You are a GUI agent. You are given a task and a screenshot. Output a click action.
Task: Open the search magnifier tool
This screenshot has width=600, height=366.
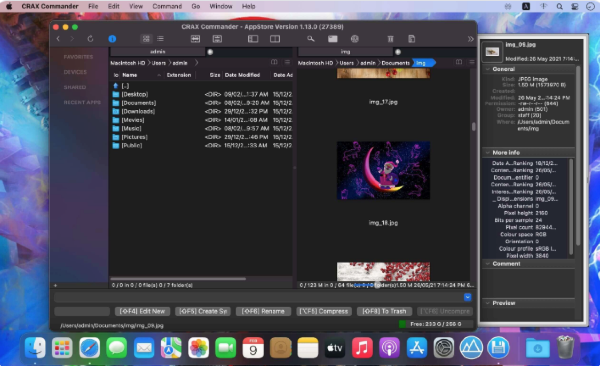pos(311,39)
